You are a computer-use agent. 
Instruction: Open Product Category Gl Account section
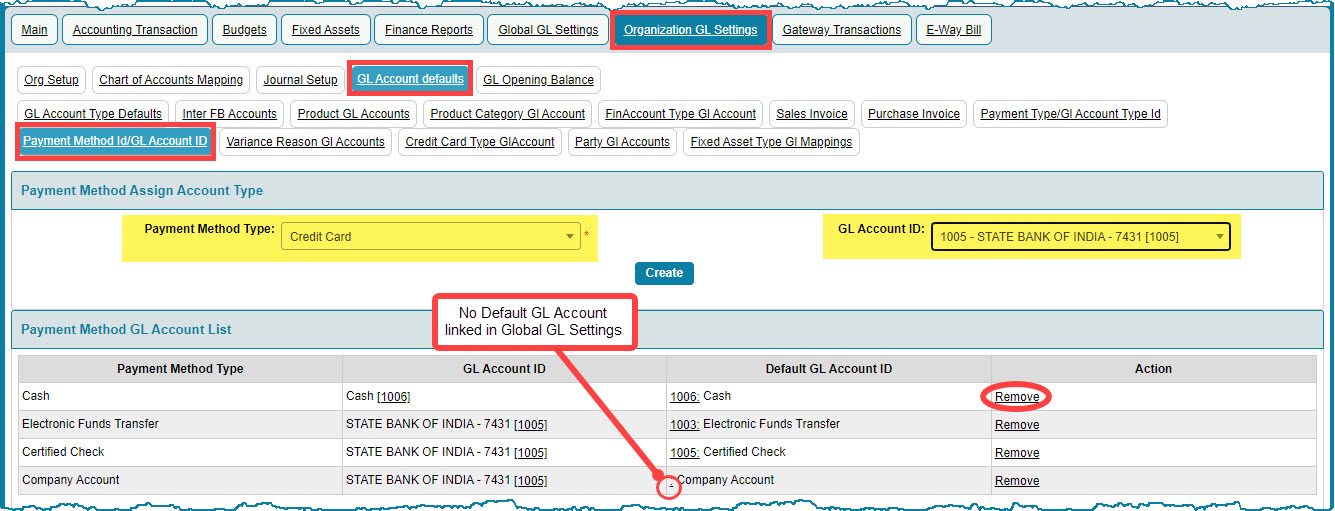point(508,114)
